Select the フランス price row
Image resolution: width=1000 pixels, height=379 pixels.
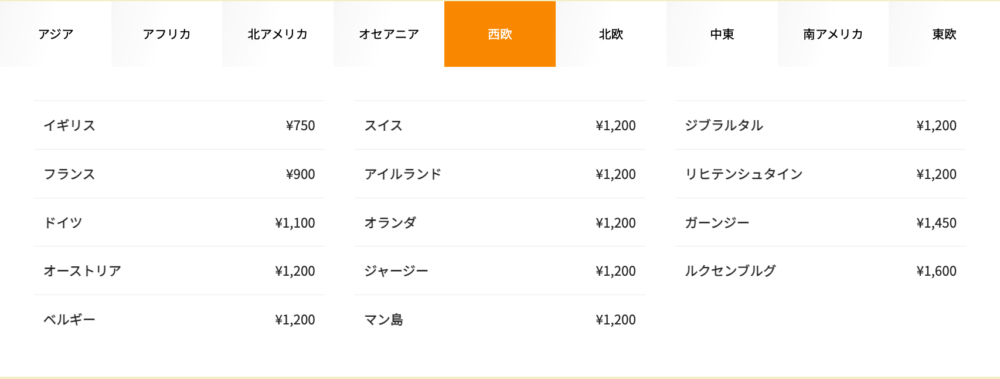(x=179, y=174)
